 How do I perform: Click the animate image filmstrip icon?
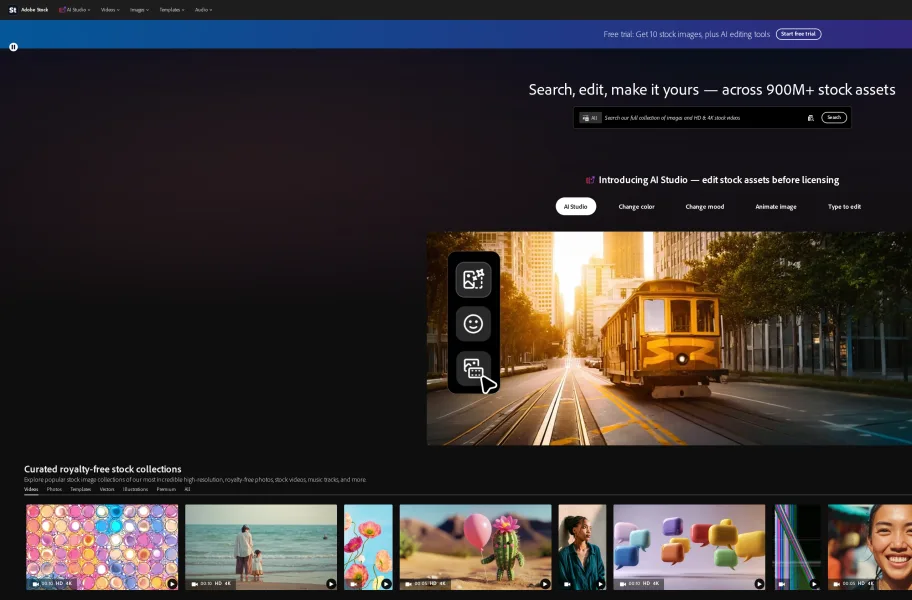point(473,368)
